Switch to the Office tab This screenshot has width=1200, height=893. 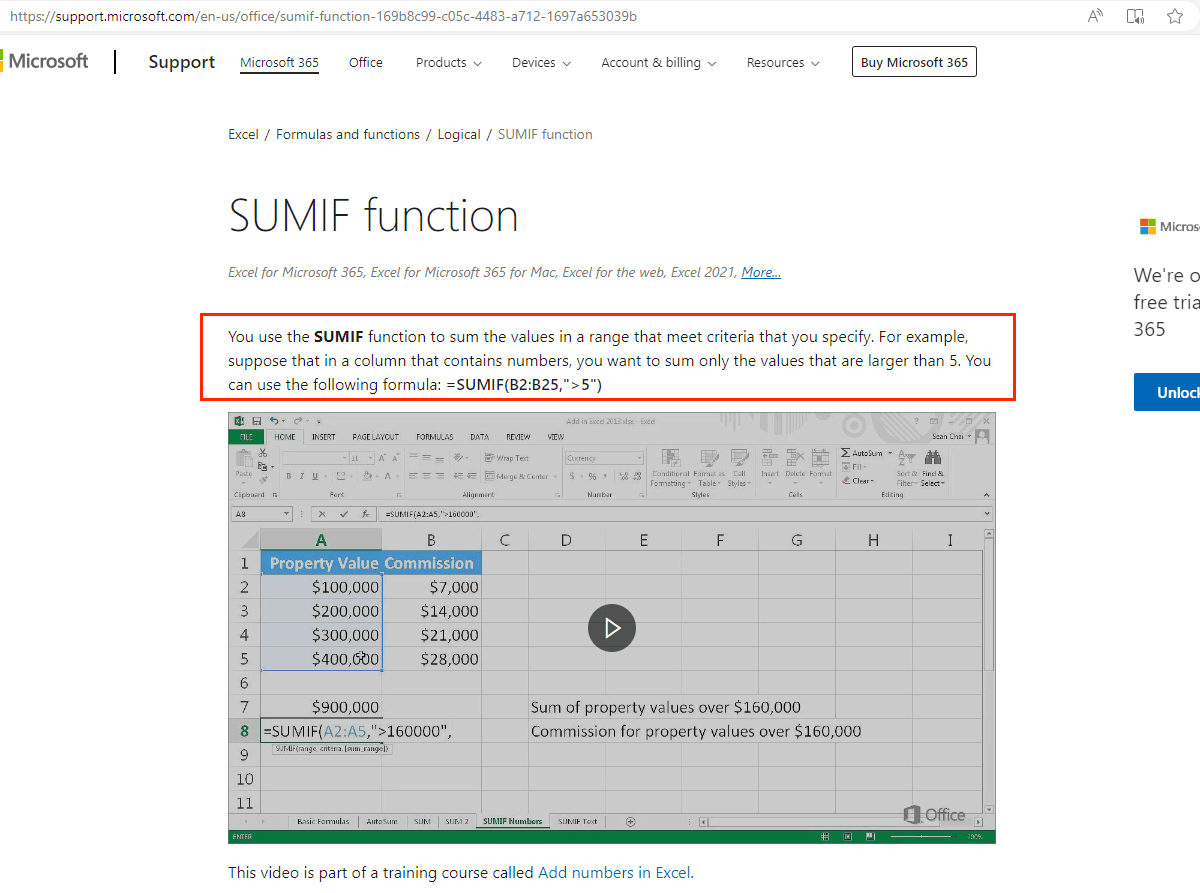click(x=365, y=62)
